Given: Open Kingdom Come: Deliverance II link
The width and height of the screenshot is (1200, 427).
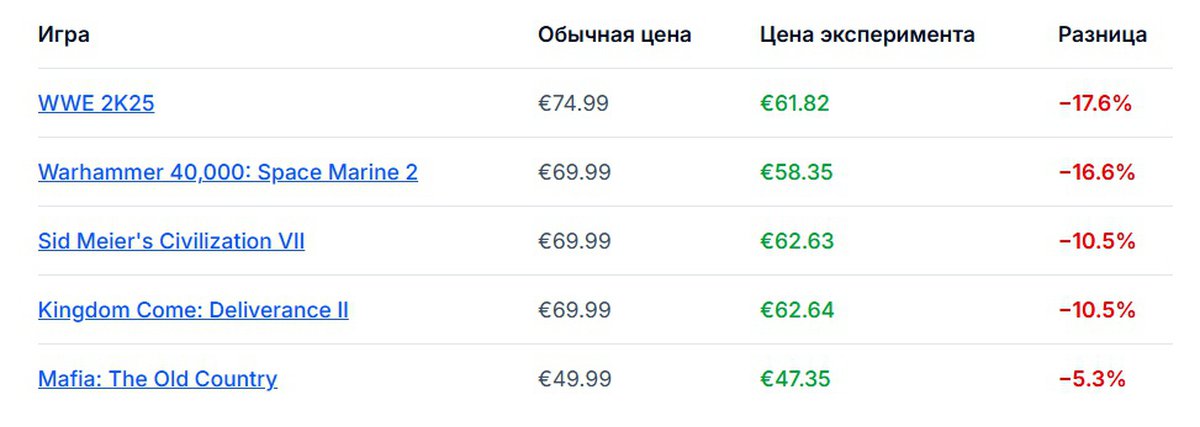Looking at the screenshot, I should point(193,310).
